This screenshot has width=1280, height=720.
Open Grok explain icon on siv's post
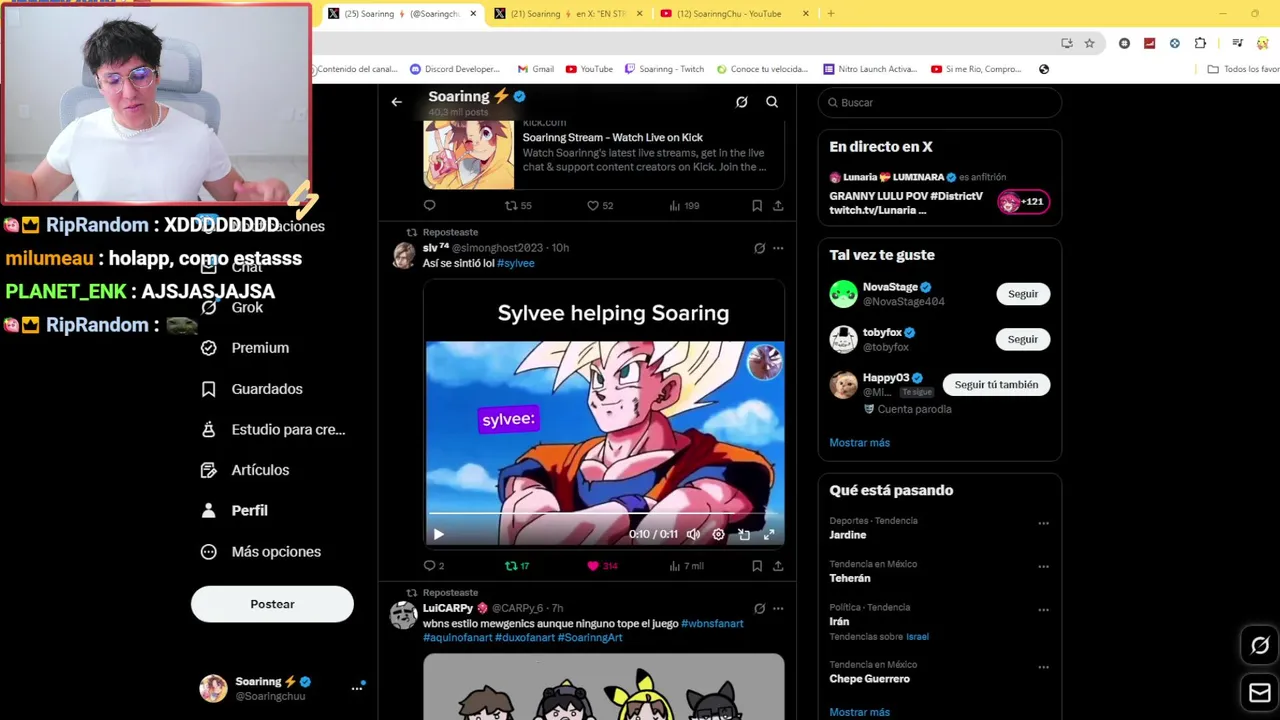(x=759, y=248)
